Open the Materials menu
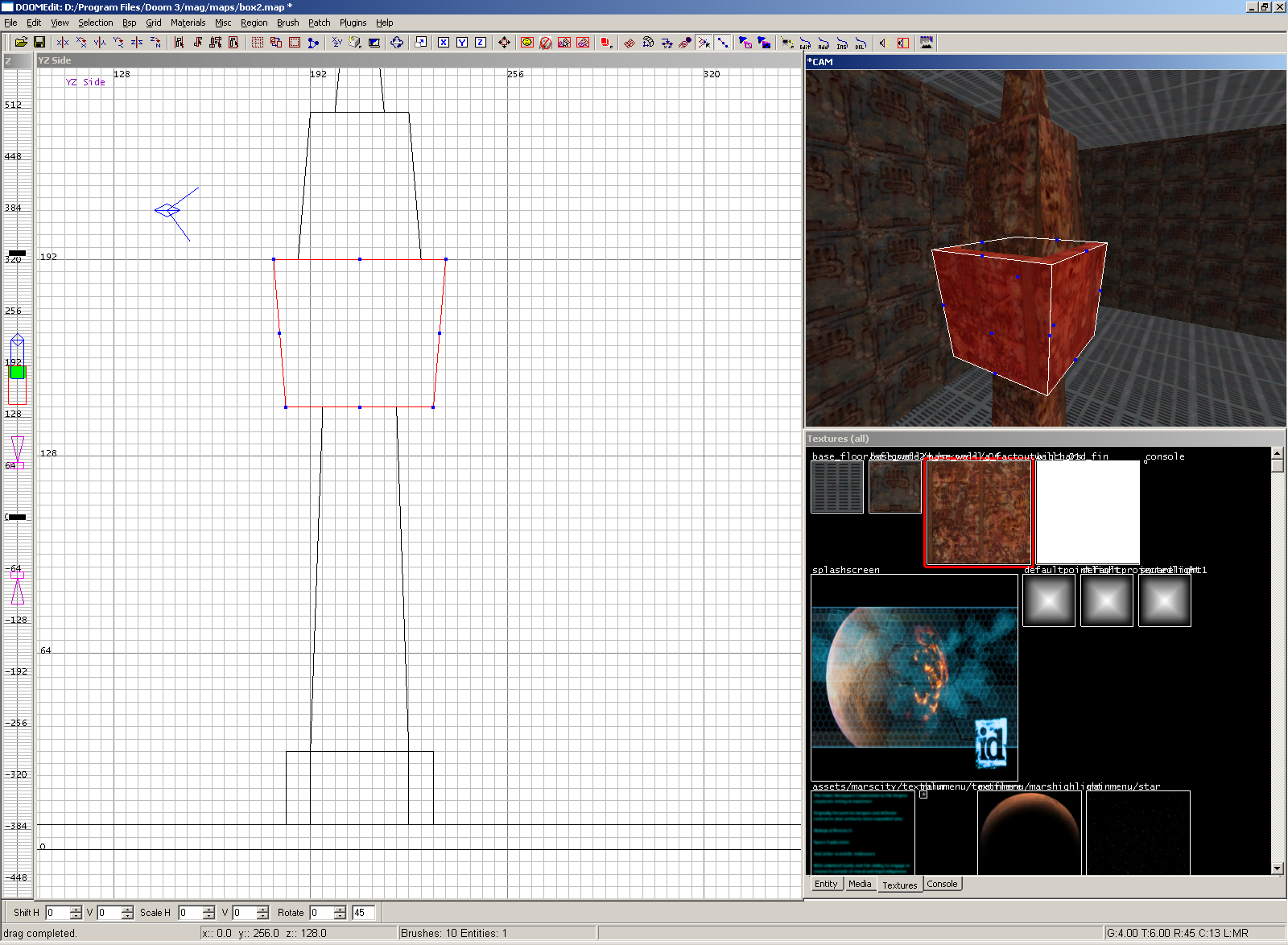1288x945 pixels. 188,23
